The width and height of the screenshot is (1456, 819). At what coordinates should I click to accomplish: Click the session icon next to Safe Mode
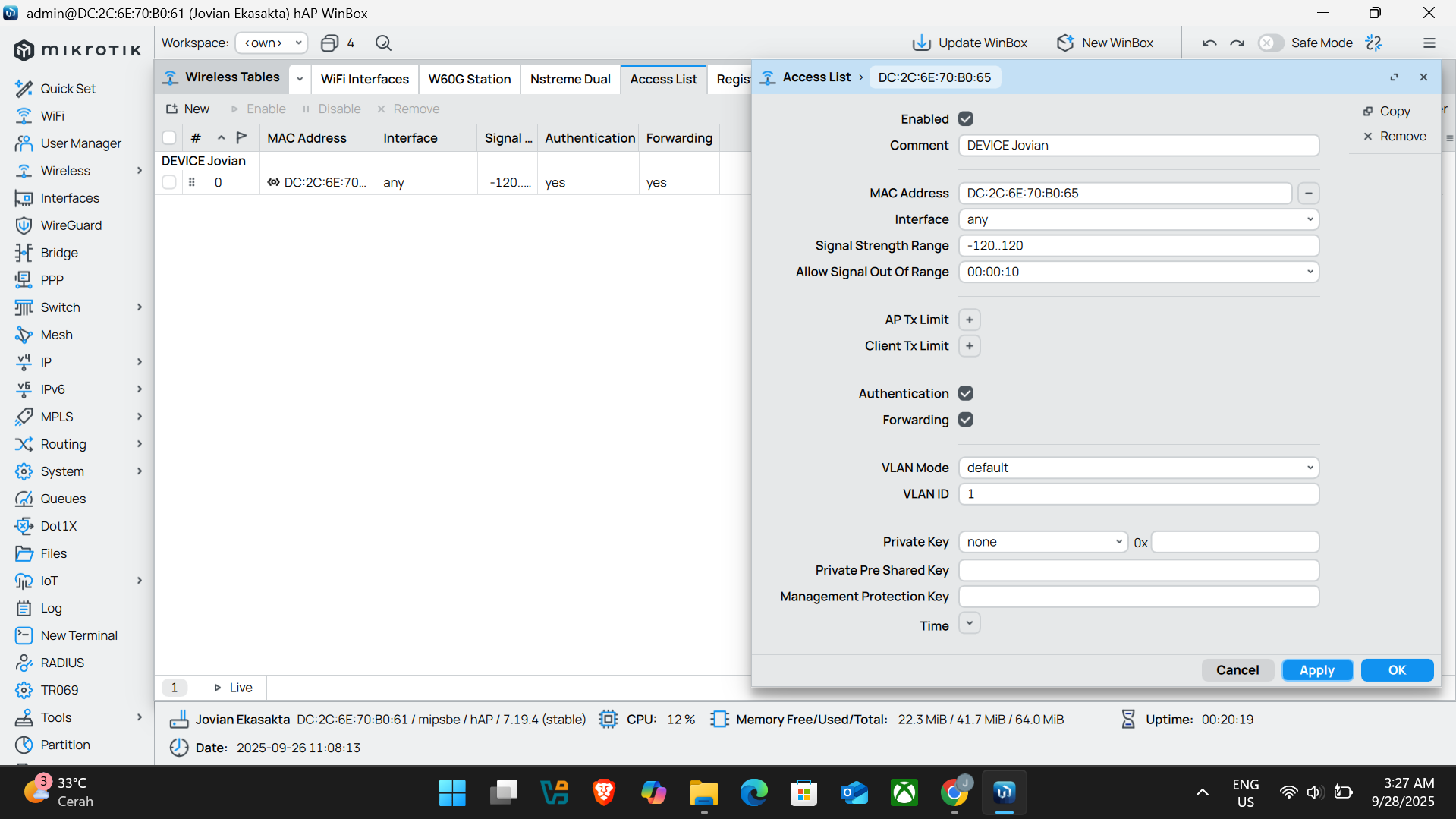(x=1374, y=43)
